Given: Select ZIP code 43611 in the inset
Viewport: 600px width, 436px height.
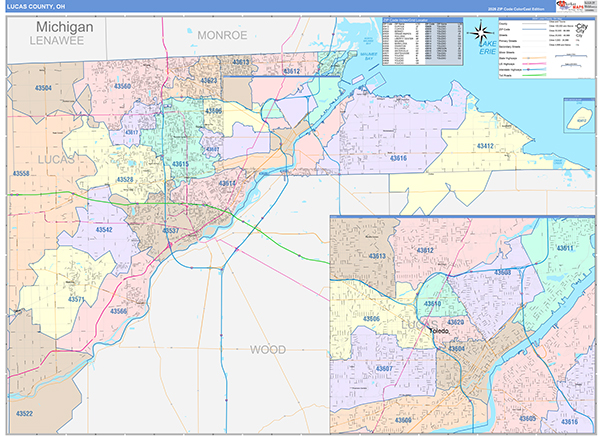Looking at the screenshot, I should coord(563,247).
